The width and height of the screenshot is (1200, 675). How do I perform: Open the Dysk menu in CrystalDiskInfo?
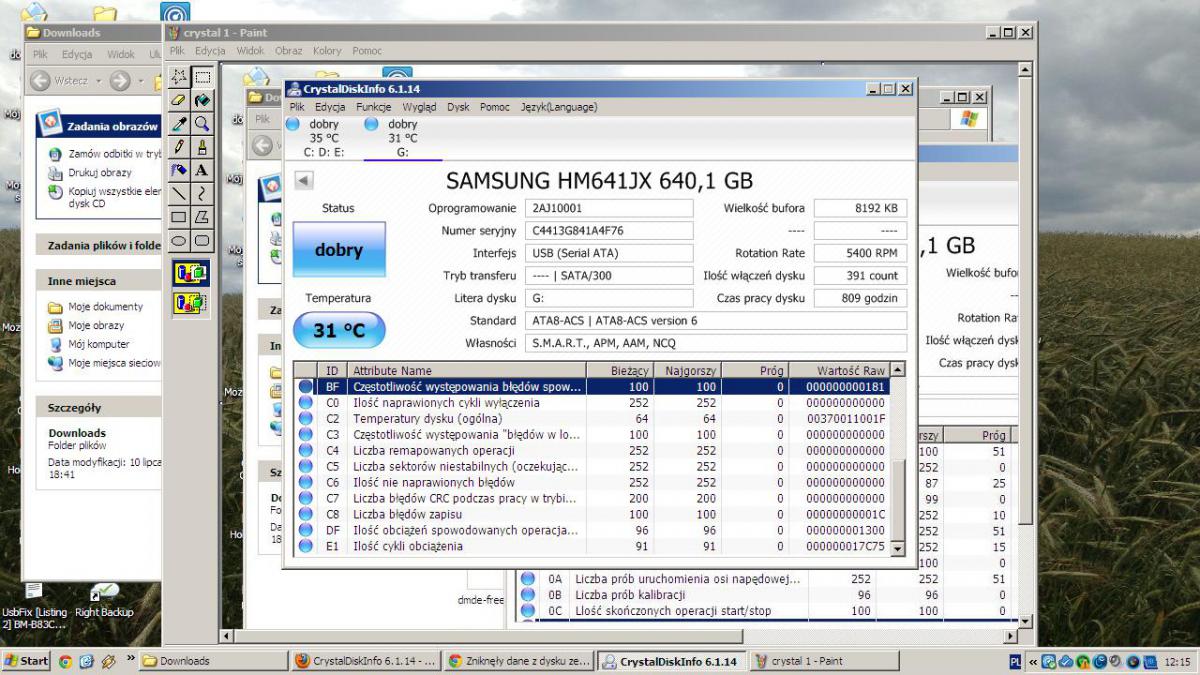(458, 107)
